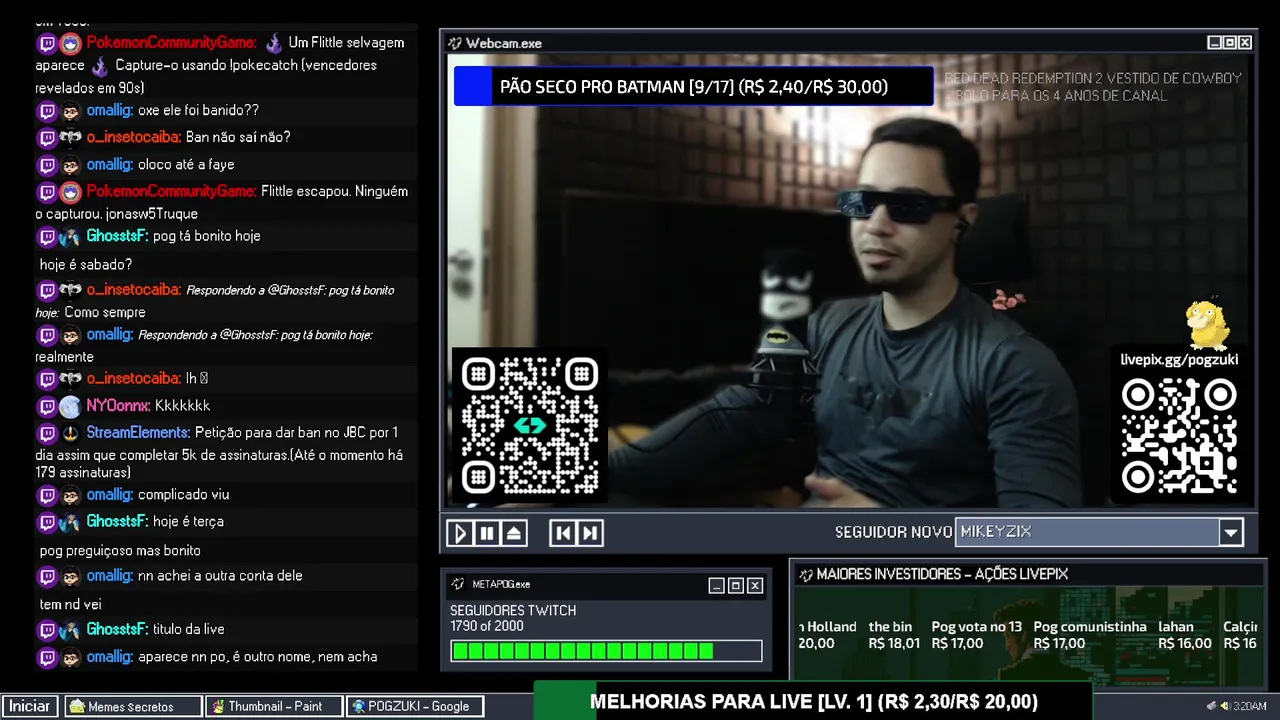Click the Iniciar start button
This screenshot has height=720, width=1280.
pos(30,706)
